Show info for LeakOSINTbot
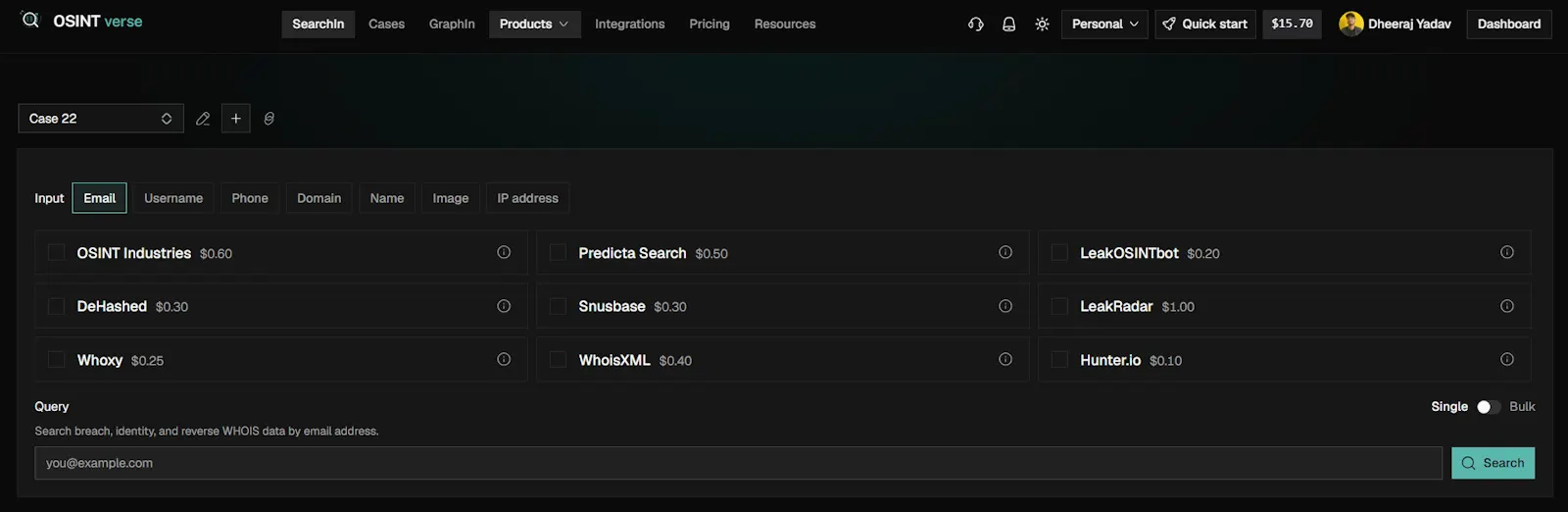The image size is (1568, 512). 1507,252
